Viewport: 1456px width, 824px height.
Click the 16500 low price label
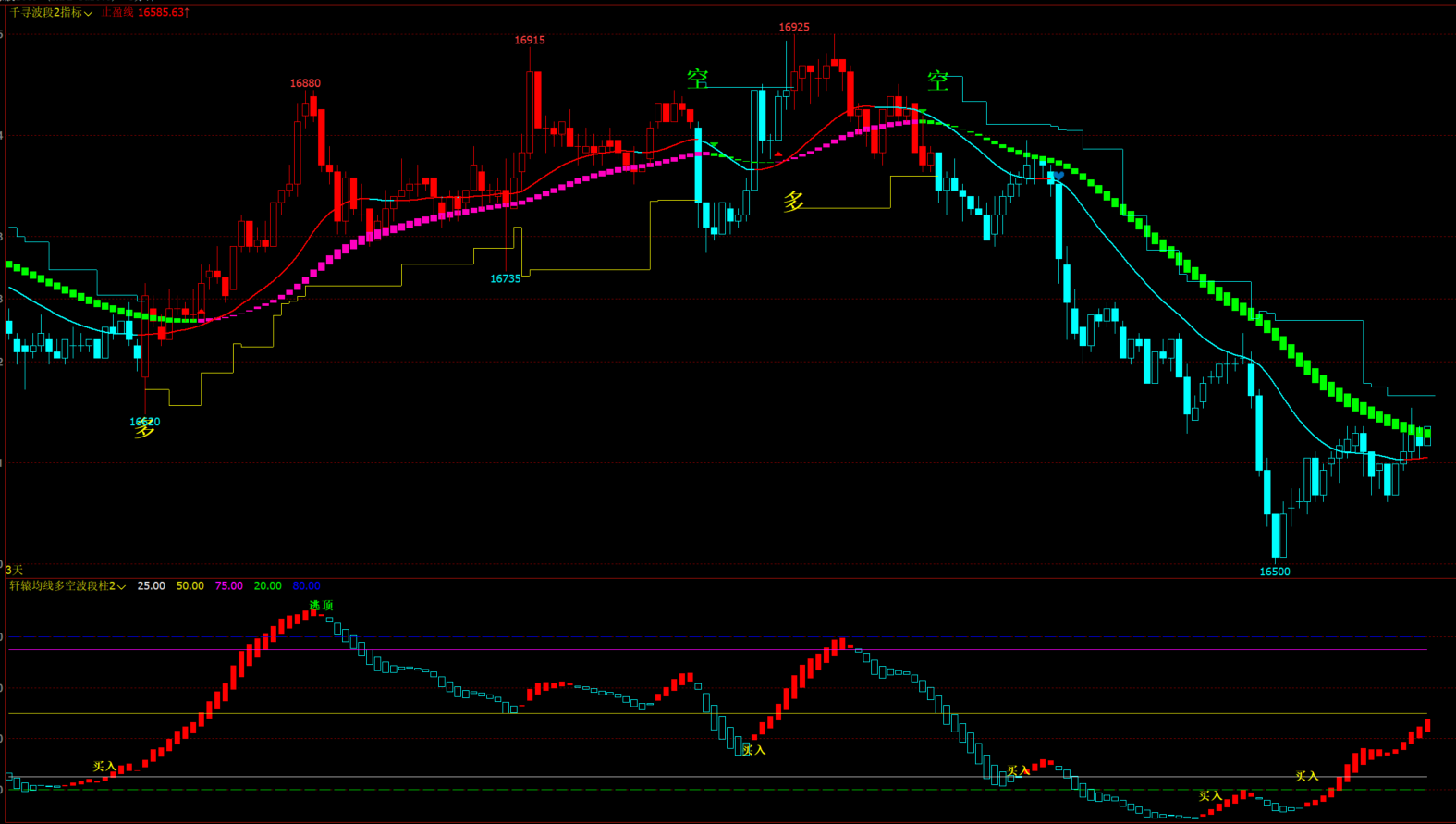pyautogui.click(x=1274, y=572)
